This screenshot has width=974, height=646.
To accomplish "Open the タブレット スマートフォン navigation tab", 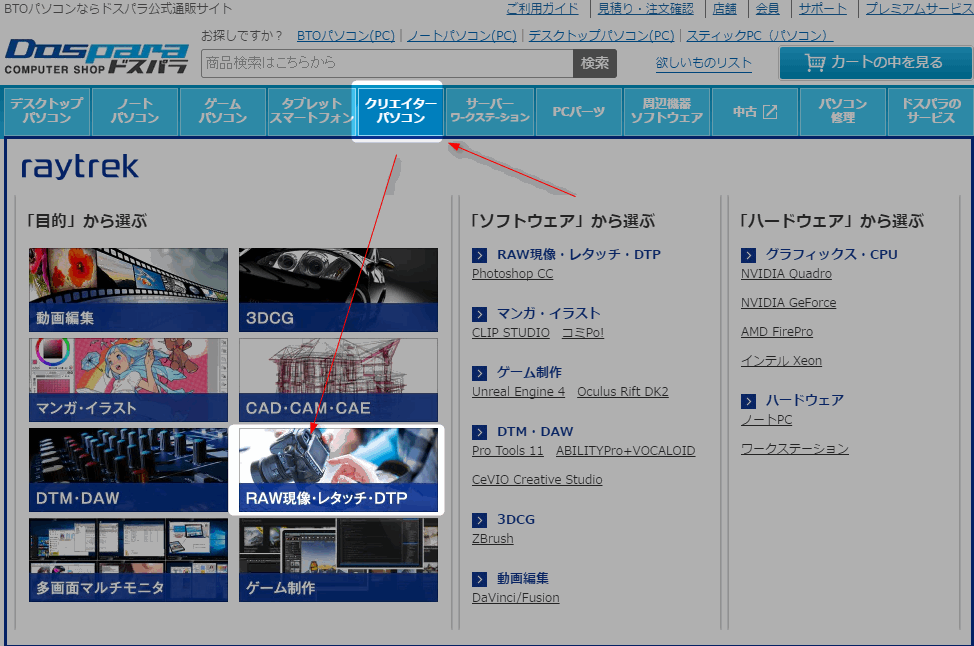I will coord(311,112).
